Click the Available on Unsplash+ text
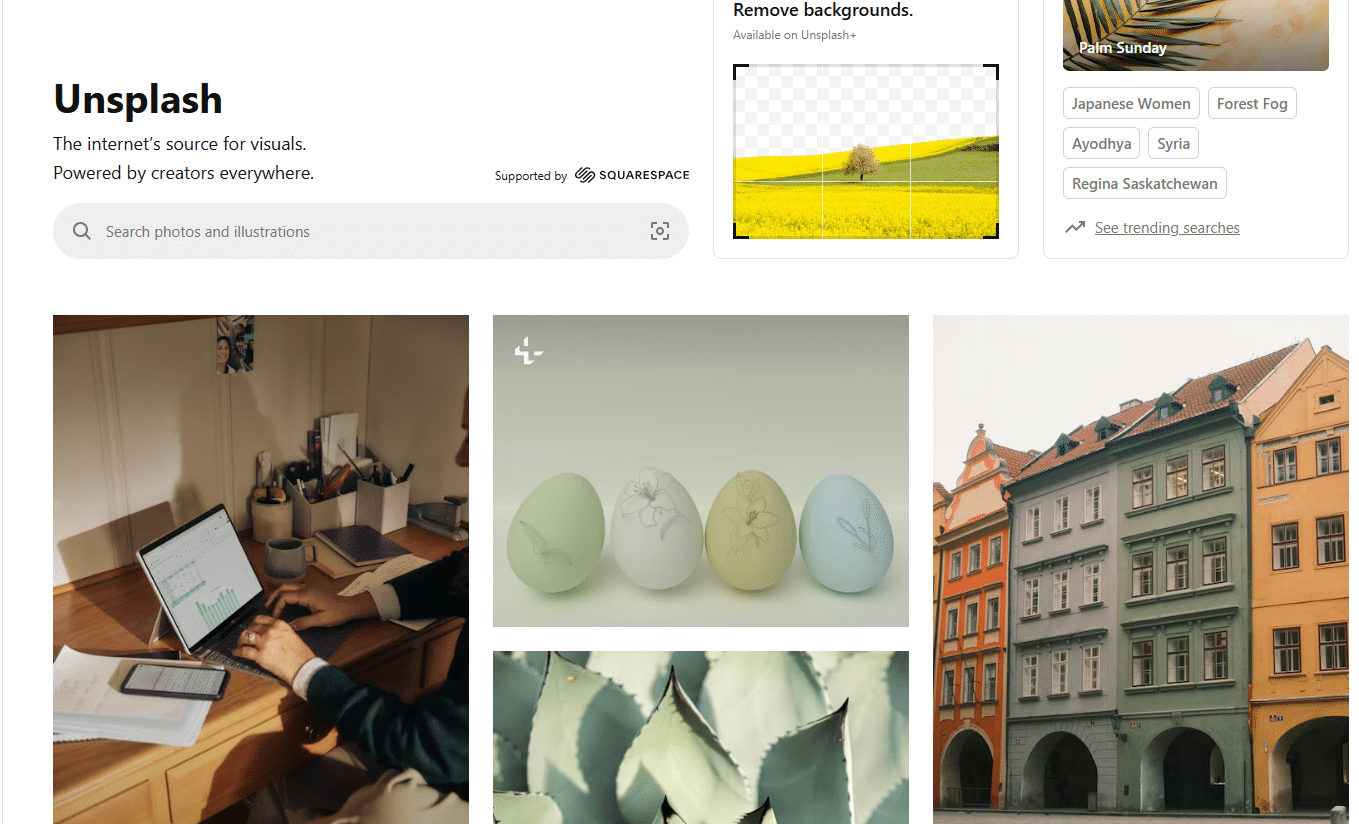The width and height of the screenshot is (1359, 824). click(794, 35)
